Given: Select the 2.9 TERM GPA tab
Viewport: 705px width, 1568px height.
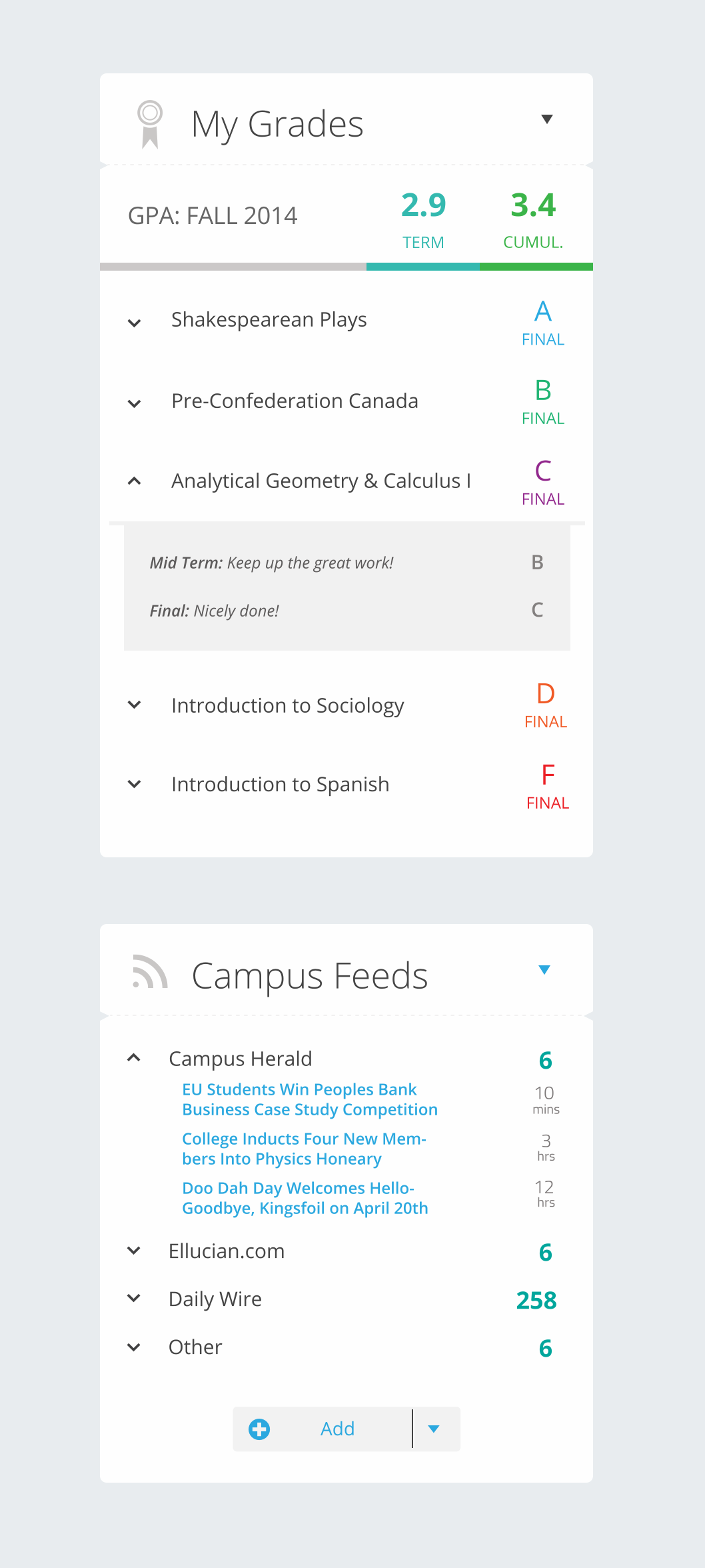Looking at the screenshot, I should (423, 219).
